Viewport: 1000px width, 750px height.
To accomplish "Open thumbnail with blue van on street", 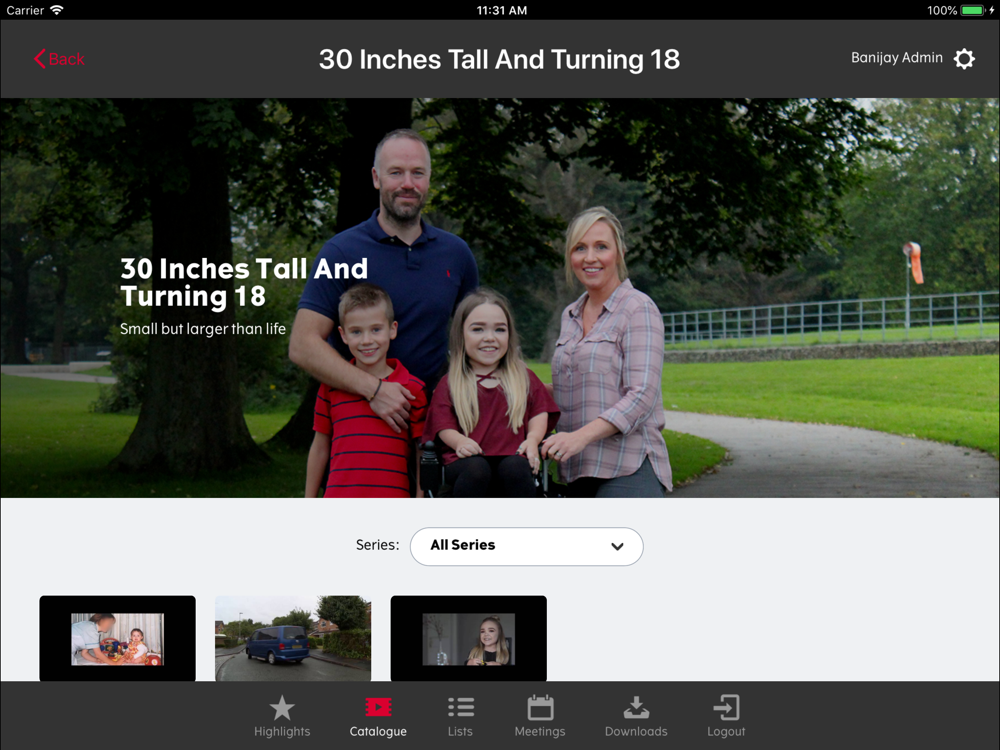I will 293,638.
